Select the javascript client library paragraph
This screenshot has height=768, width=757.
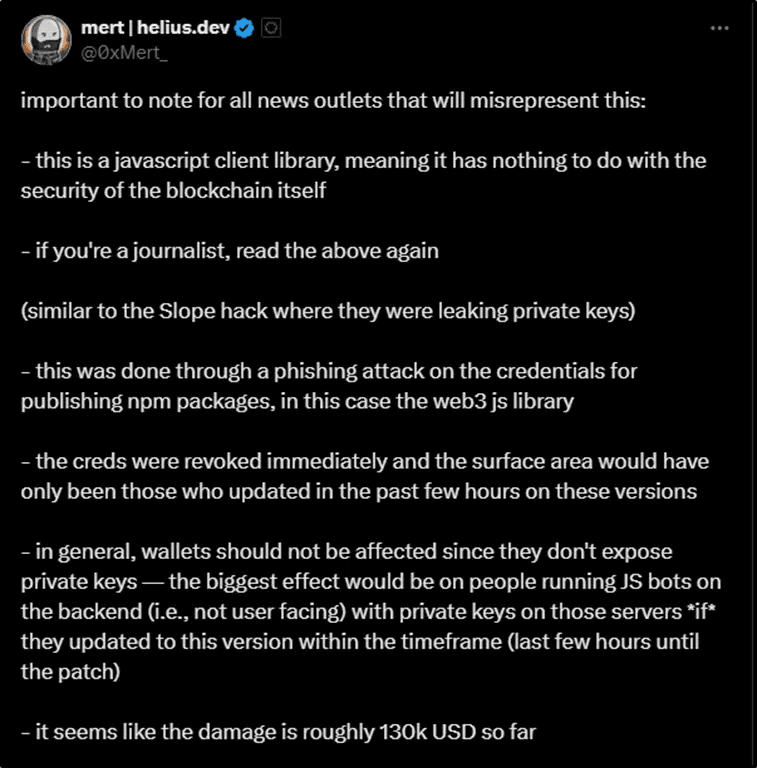(x=363, y=175)
